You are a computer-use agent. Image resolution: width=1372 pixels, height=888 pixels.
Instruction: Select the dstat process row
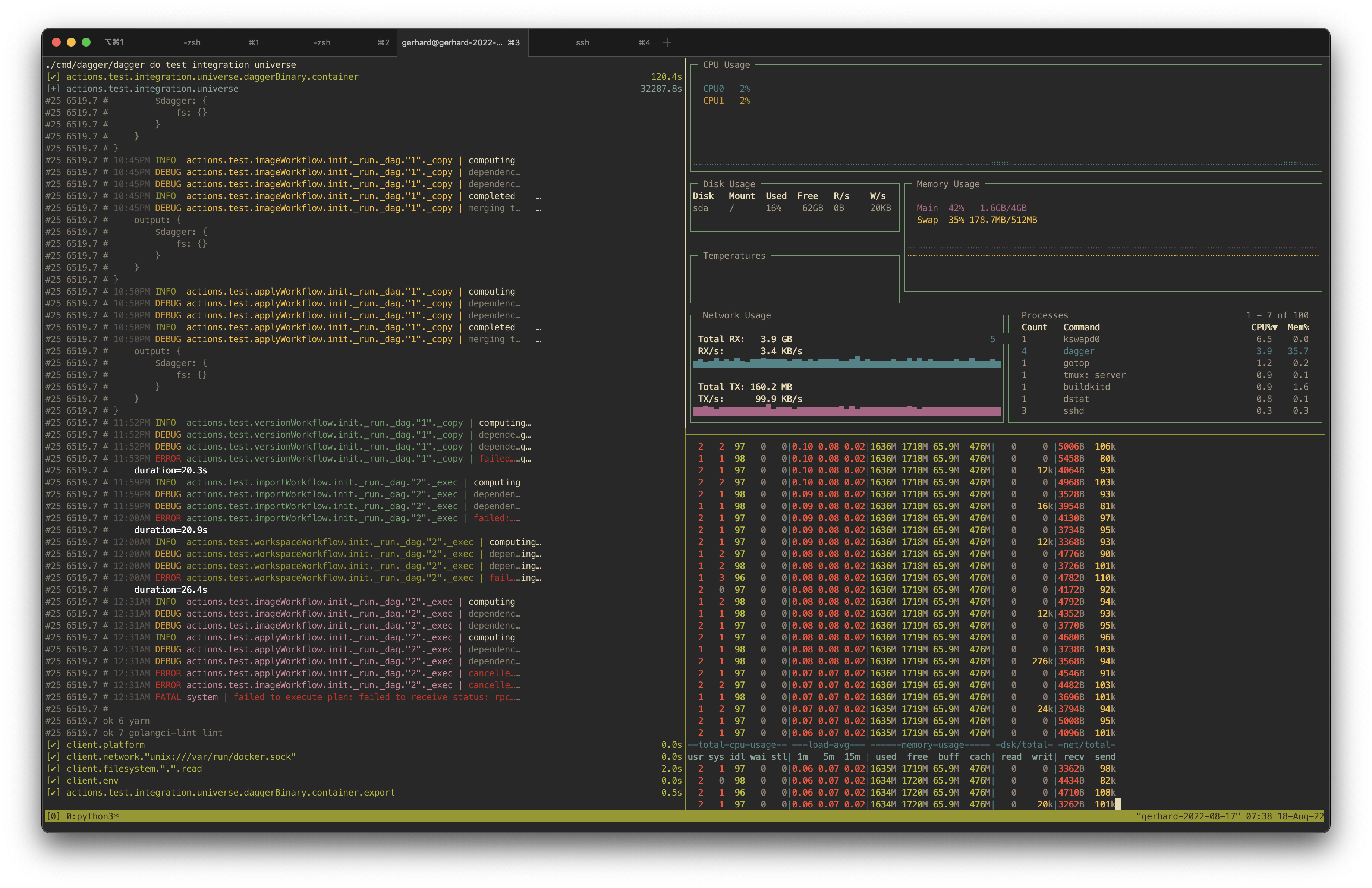[x=1164, y=399]
